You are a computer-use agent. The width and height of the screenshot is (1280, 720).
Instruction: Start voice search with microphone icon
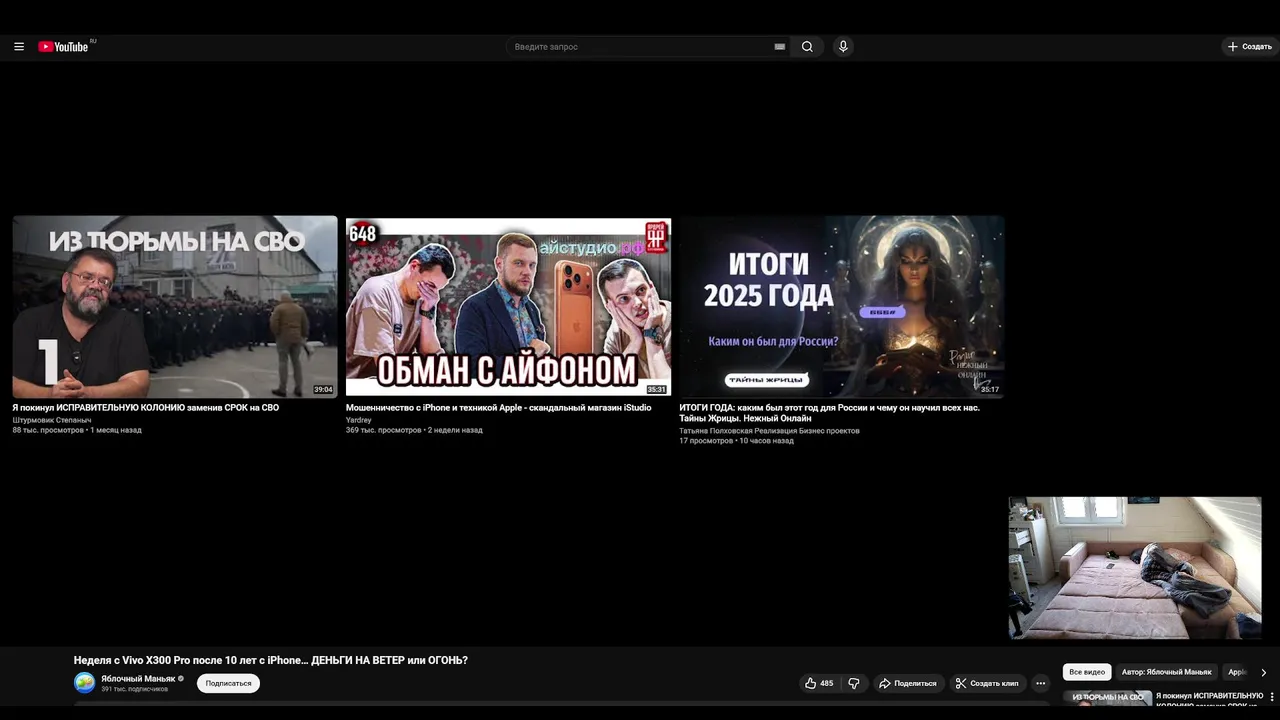(843, 47)
